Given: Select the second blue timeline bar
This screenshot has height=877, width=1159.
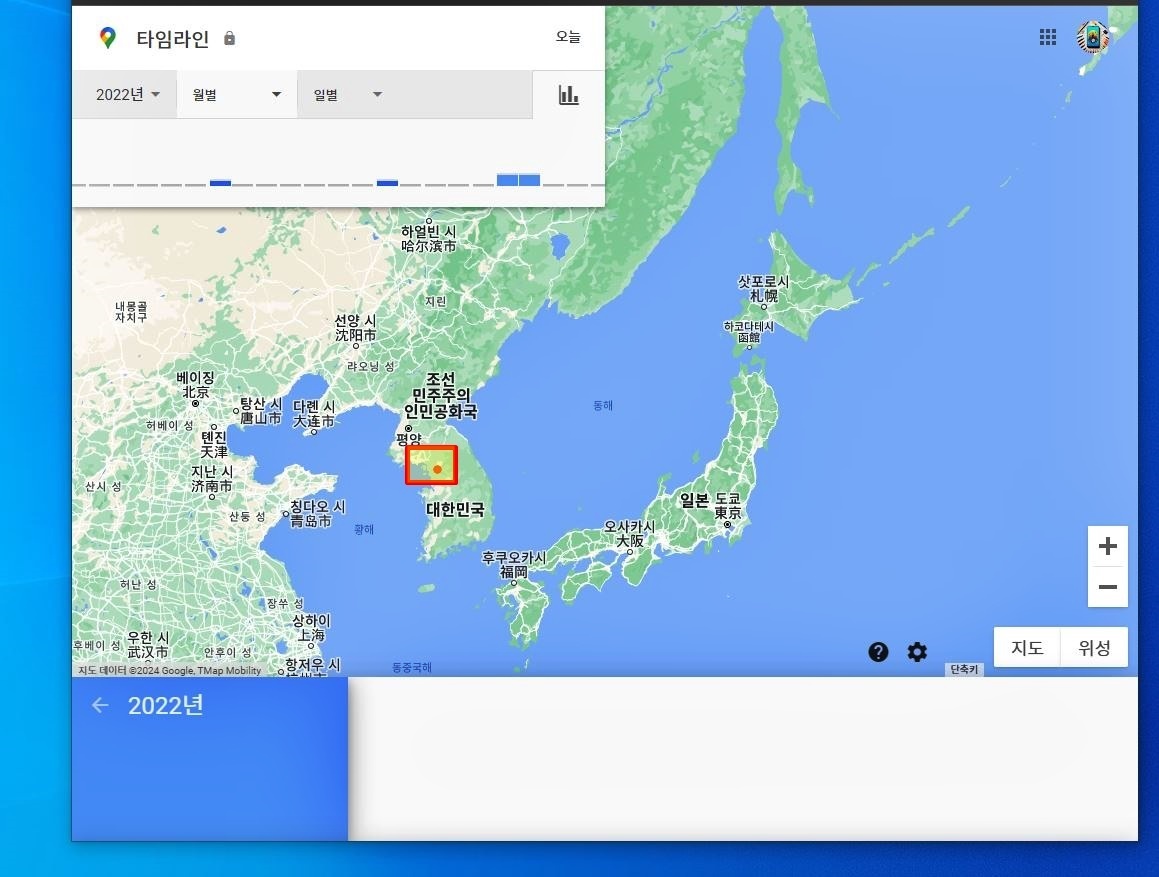Looking at the screenshot, I should tap(387, 183).
